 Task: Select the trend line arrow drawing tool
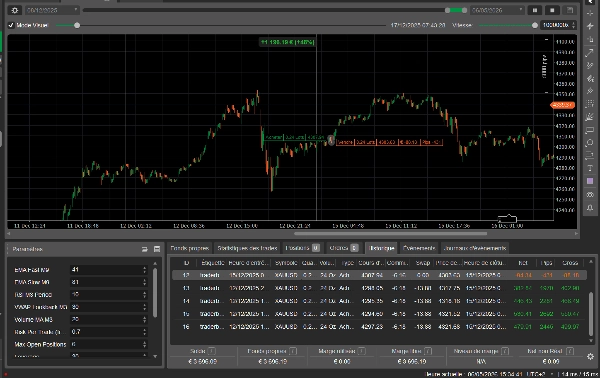tap(590, 53)
